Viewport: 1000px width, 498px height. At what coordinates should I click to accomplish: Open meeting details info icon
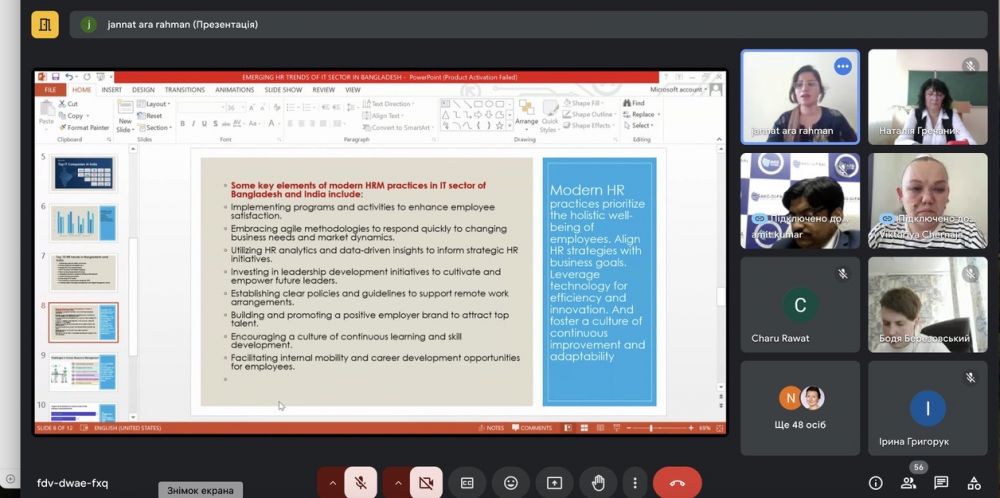click(876, 483)
